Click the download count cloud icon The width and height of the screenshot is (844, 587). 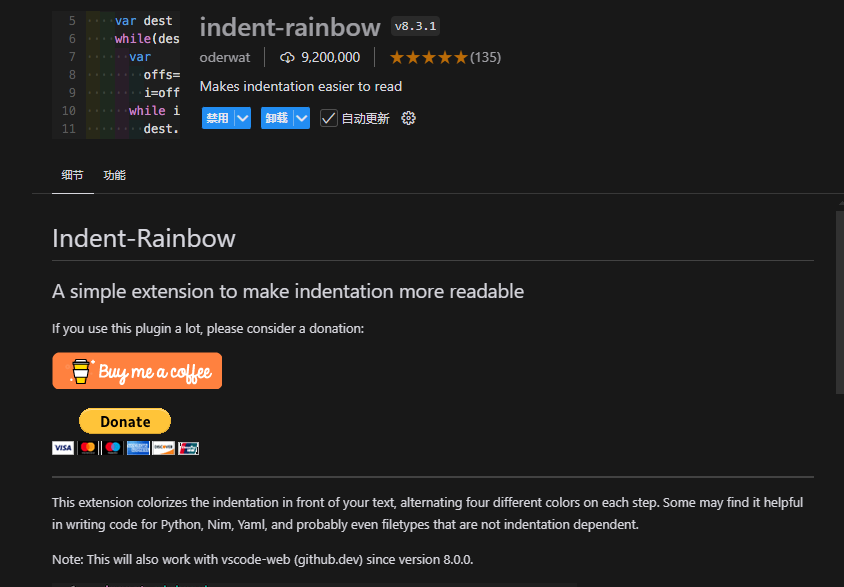click(x=287, y=58)
